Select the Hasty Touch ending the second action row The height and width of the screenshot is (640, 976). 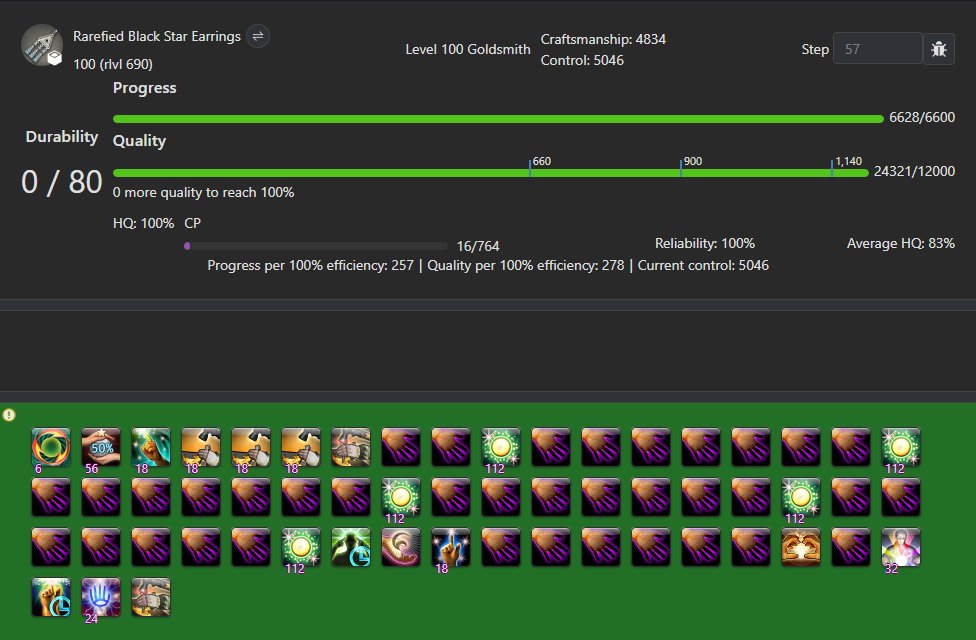coord(901,497)
